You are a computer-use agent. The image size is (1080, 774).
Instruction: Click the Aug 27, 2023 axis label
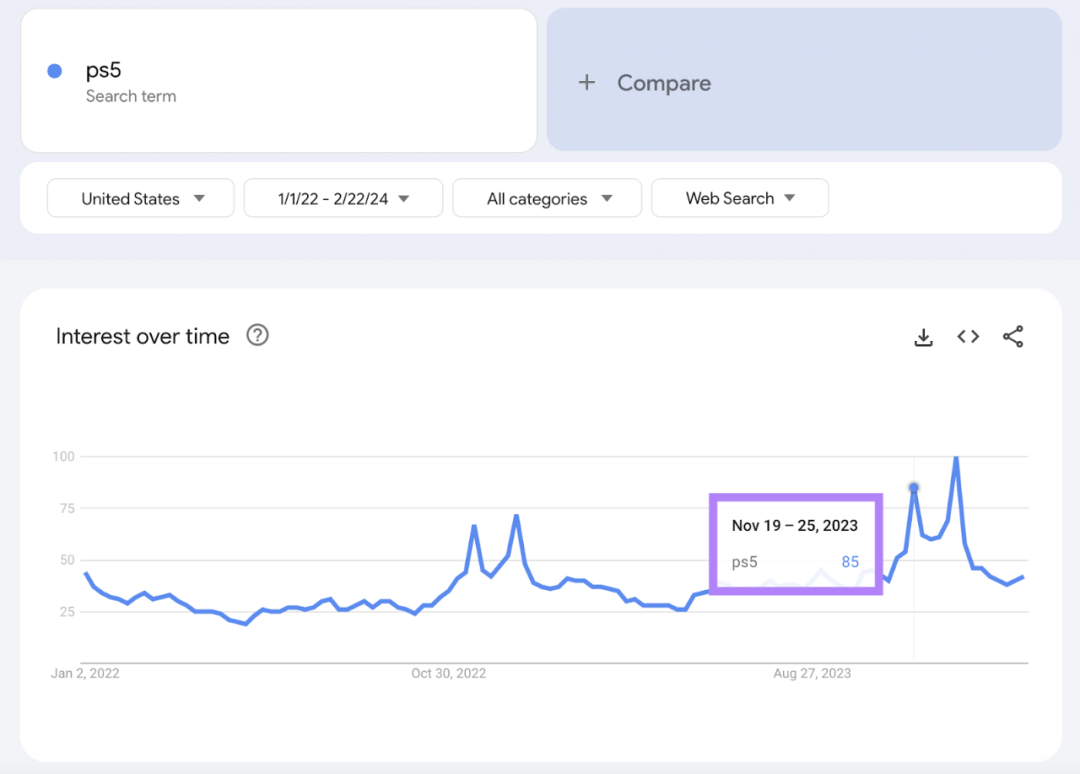click(812, 673)
